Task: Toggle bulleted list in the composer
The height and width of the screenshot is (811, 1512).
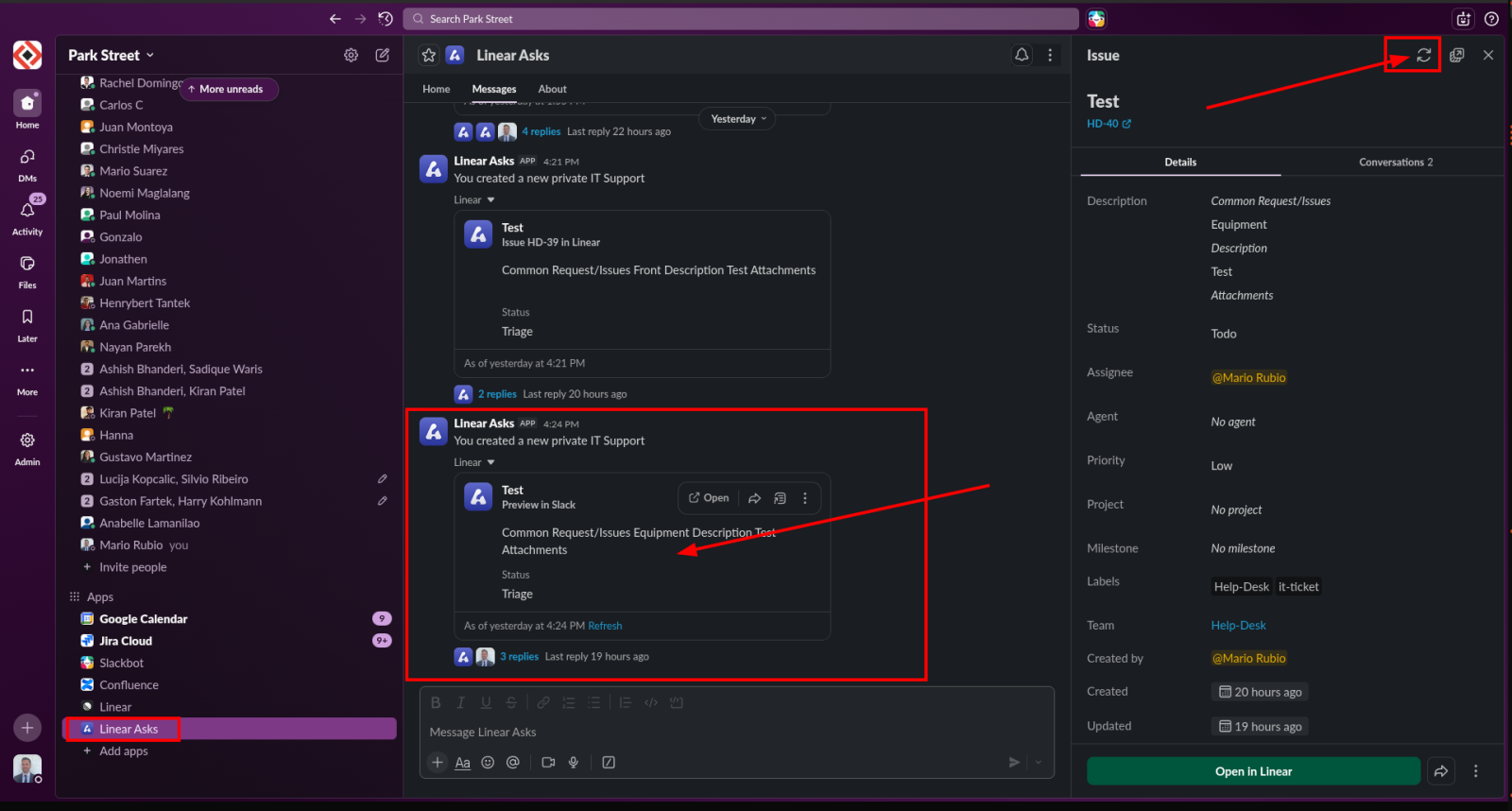Action: point(593,702)
